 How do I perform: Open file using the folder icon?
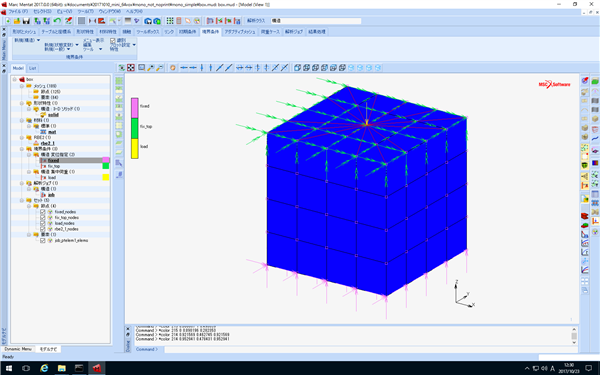tap(17, 21)
